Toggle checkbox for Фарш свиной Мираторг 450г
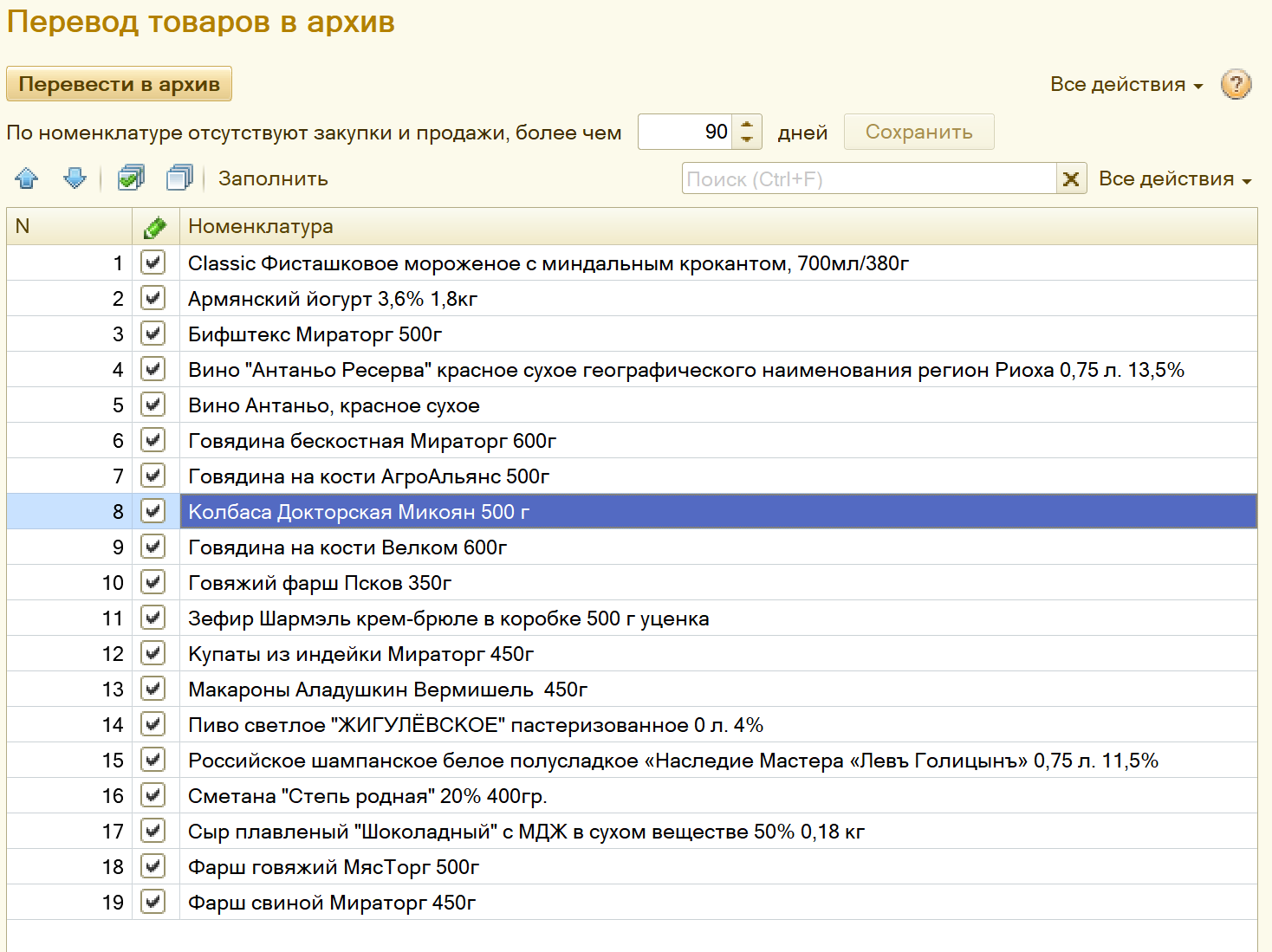The width and height of the screenshot is (1272, 952). pos(153,902)
